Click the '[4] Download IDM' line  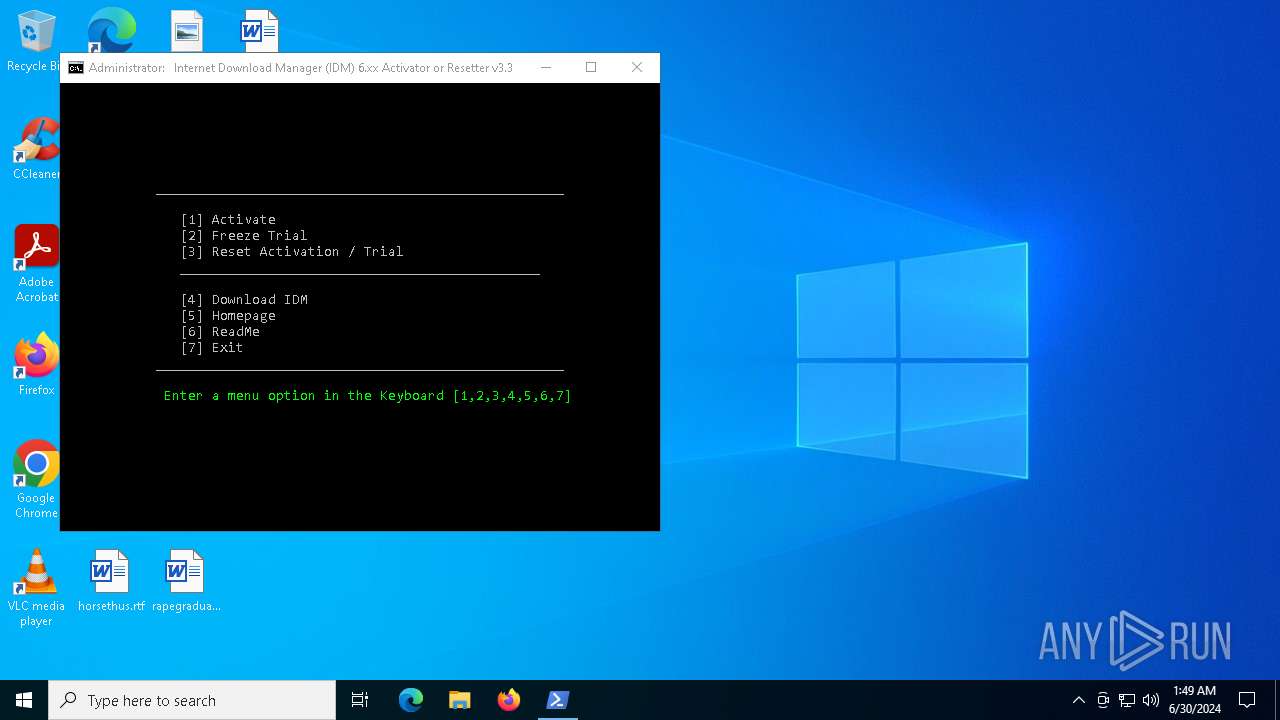[244, 300]
